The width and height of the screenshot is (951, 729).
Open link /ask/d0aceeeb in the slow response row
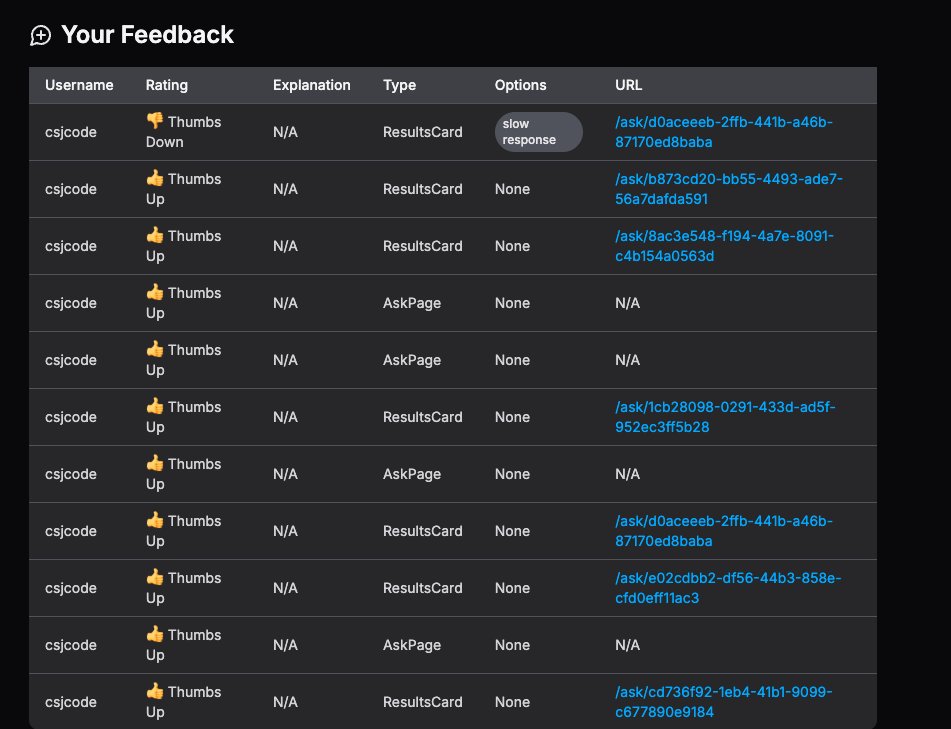(x=724, y=132)
